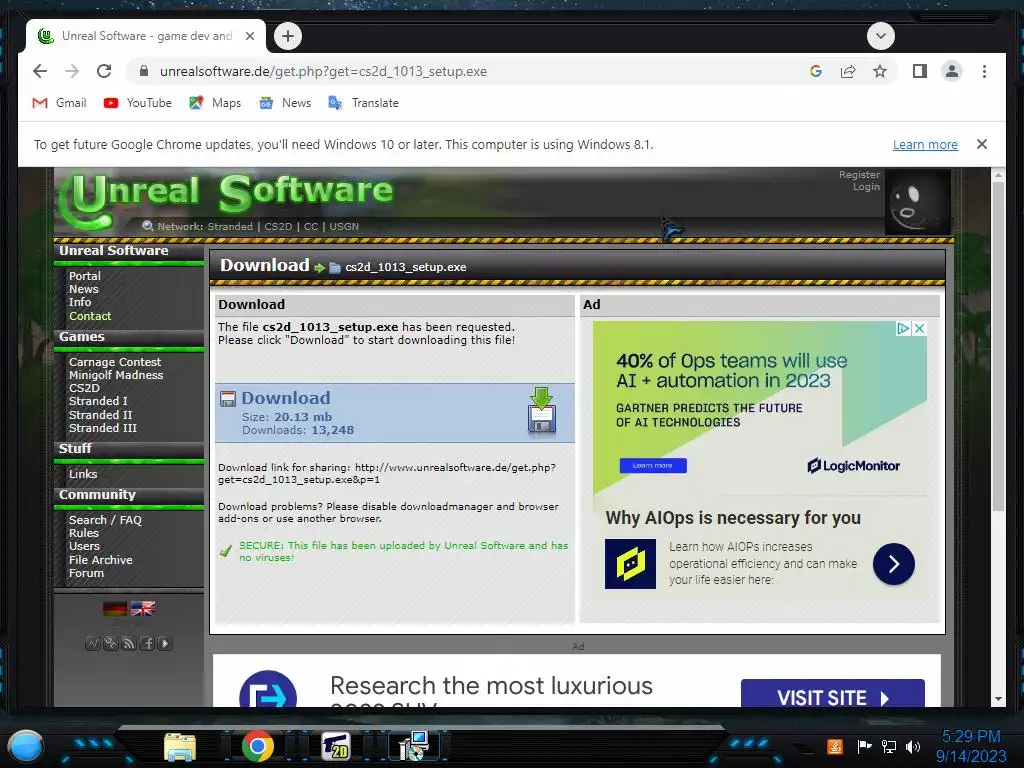View site security lock info
The height and width of the screenshot is (768, 1024).
pyautogui.click(x=144, y=71)
